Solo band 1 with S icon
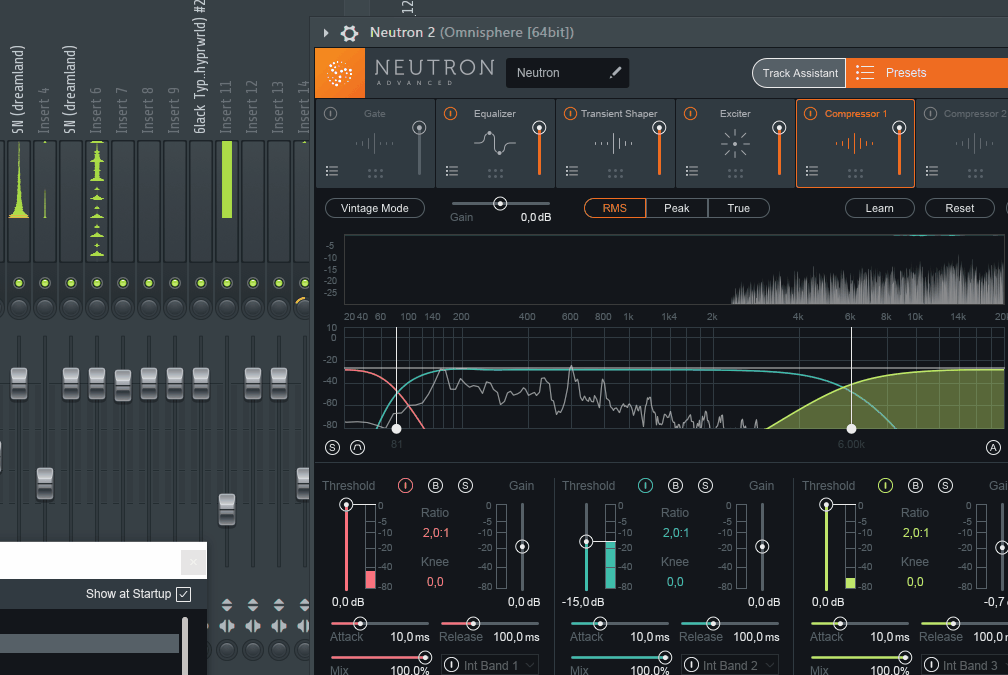The height and width of the screenshot is (675, 1008). click(x=465, y=486)
